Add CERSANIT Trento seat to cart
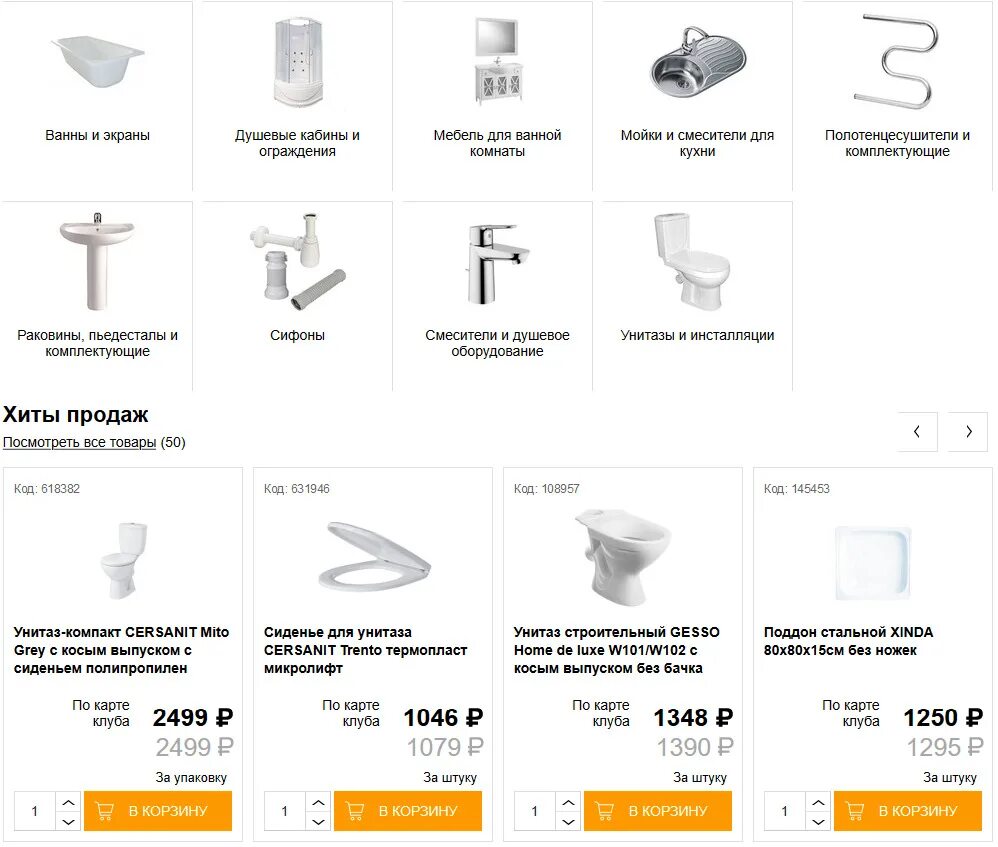The height and width of the screenshot is (847, 998). tap(407, 811)
